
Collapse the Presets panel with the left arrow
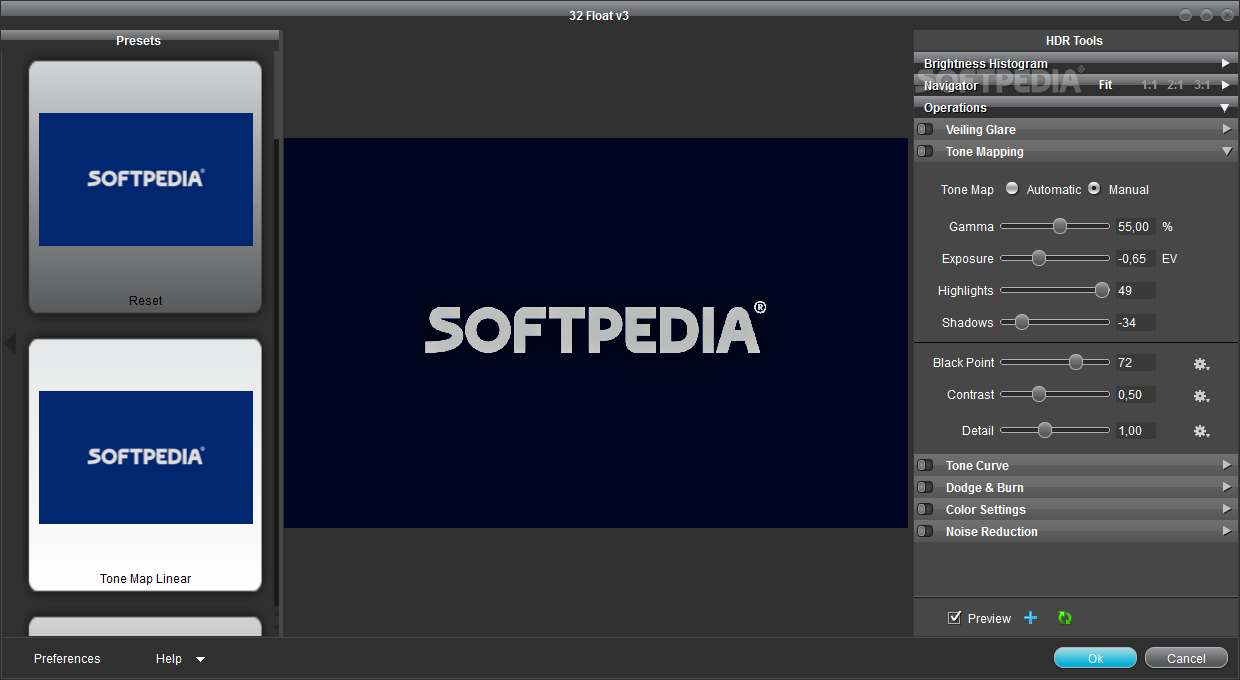9,344
